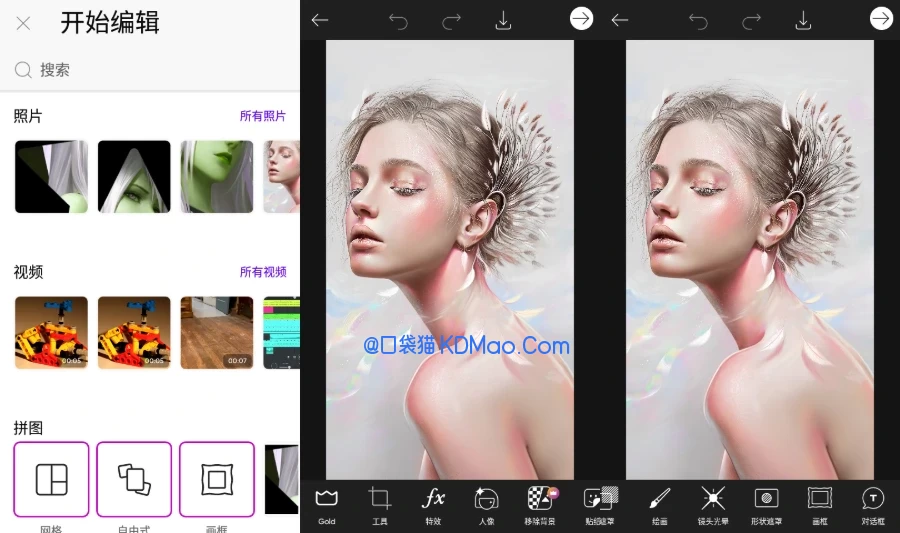
Task: Undo in the middle editor panel
Action: click(x=398, y=21)
